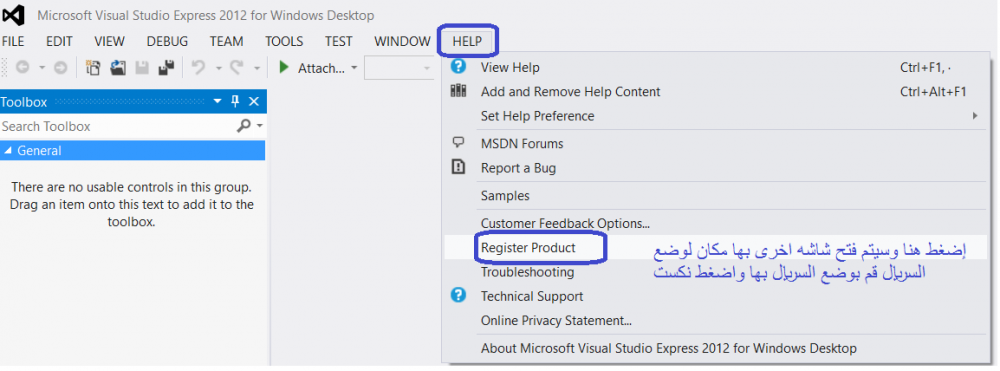Select Register Product in Help menu
This screenshot has width=1000, height=371.
tap(528, 247)
